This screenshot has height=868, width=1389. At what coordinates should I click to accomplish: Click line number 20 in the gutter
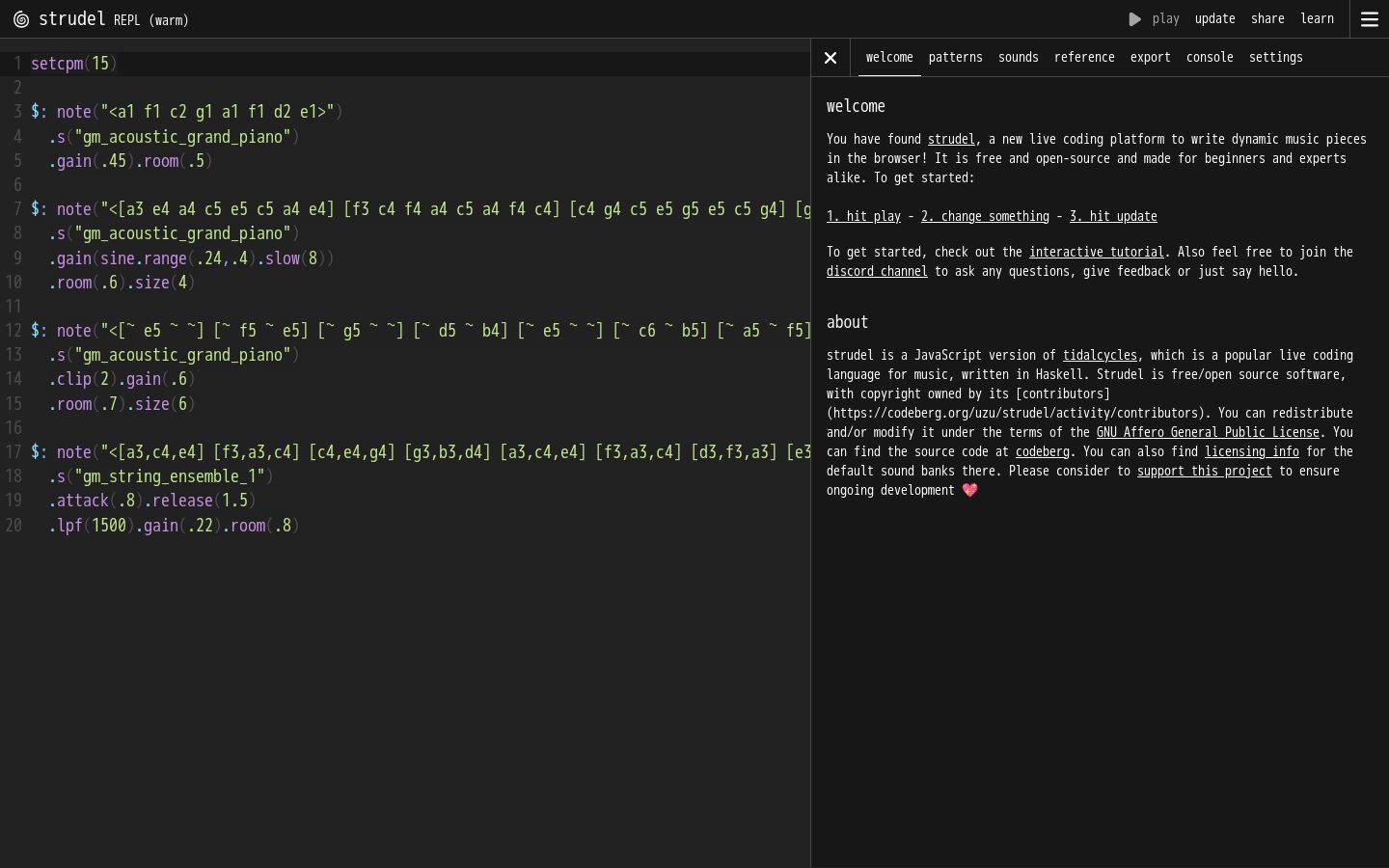point(14,526)
